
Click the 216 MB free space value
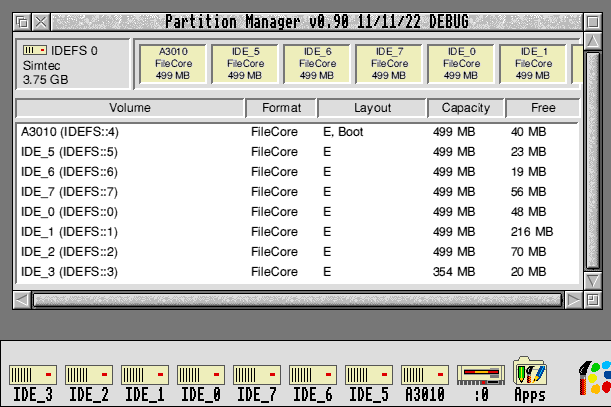coord(532,232)
